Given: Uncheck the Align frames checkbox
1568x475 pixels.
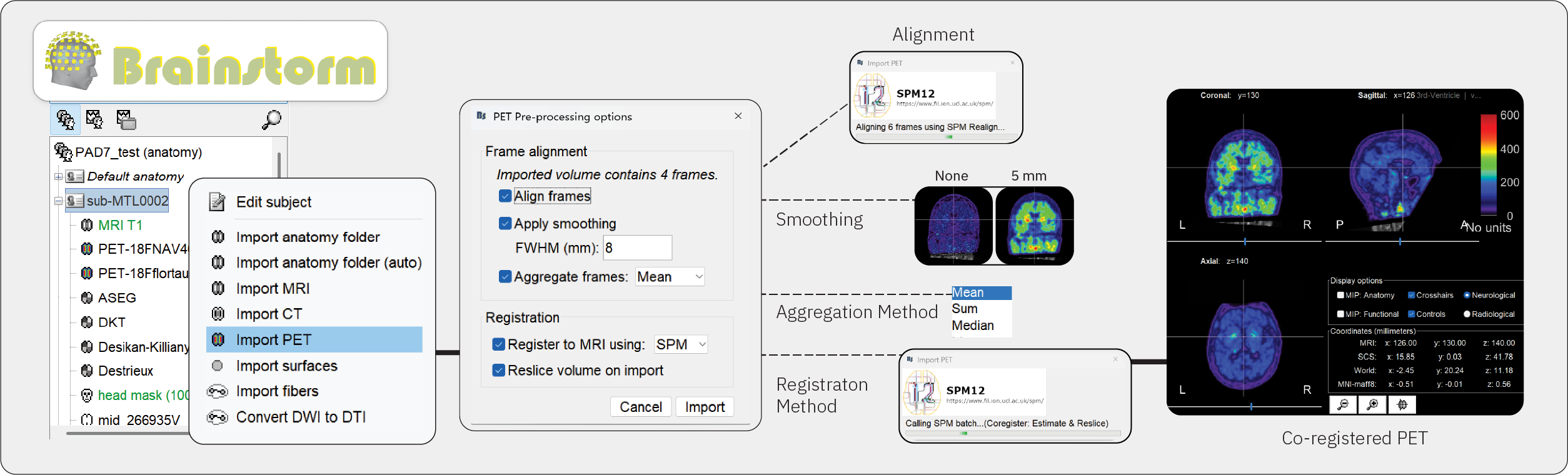Looking at the screenshot, I should point(505,196).
